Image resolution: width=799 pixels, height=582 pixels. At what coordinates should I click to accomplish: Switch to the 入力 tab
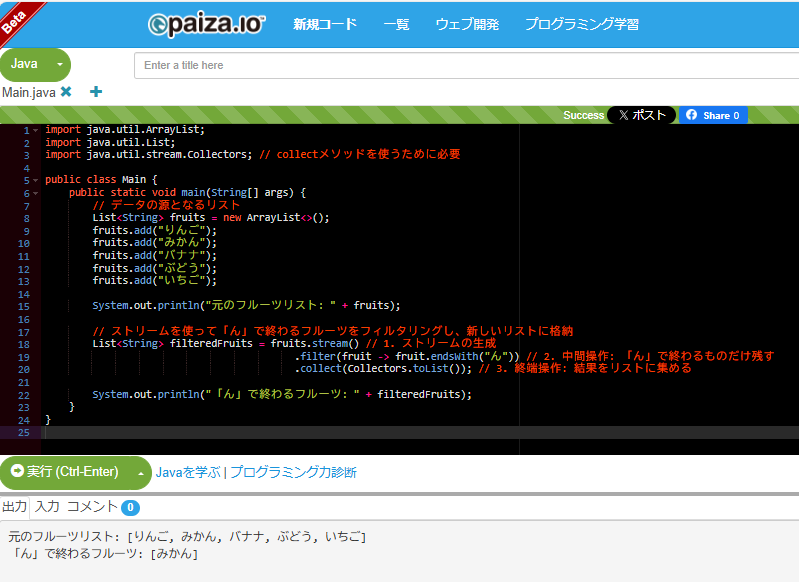(47, 506)
